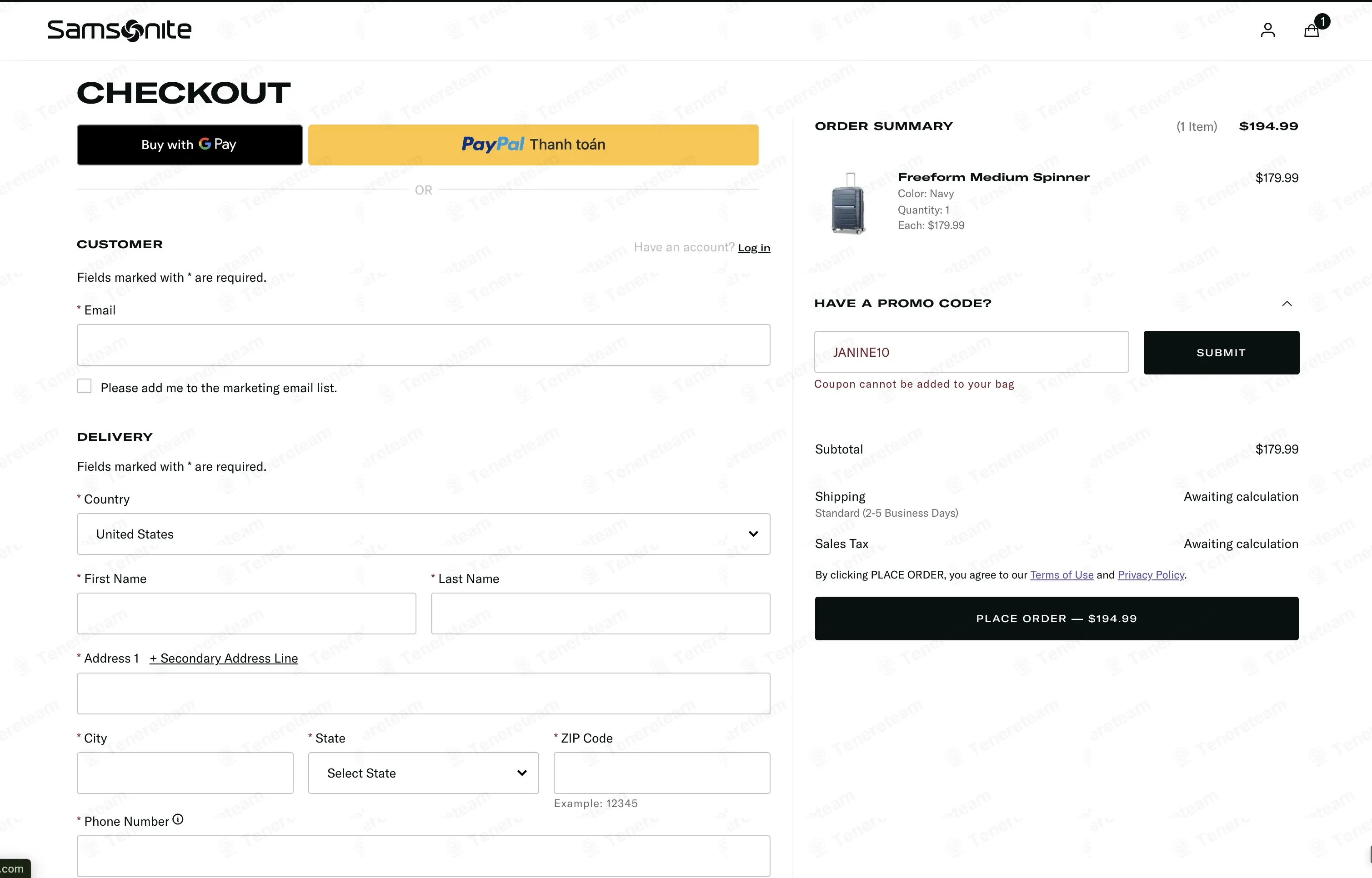Focus the ZIP Code field
The width and height of the screenshot is (1372, 878).
[661, 773]
